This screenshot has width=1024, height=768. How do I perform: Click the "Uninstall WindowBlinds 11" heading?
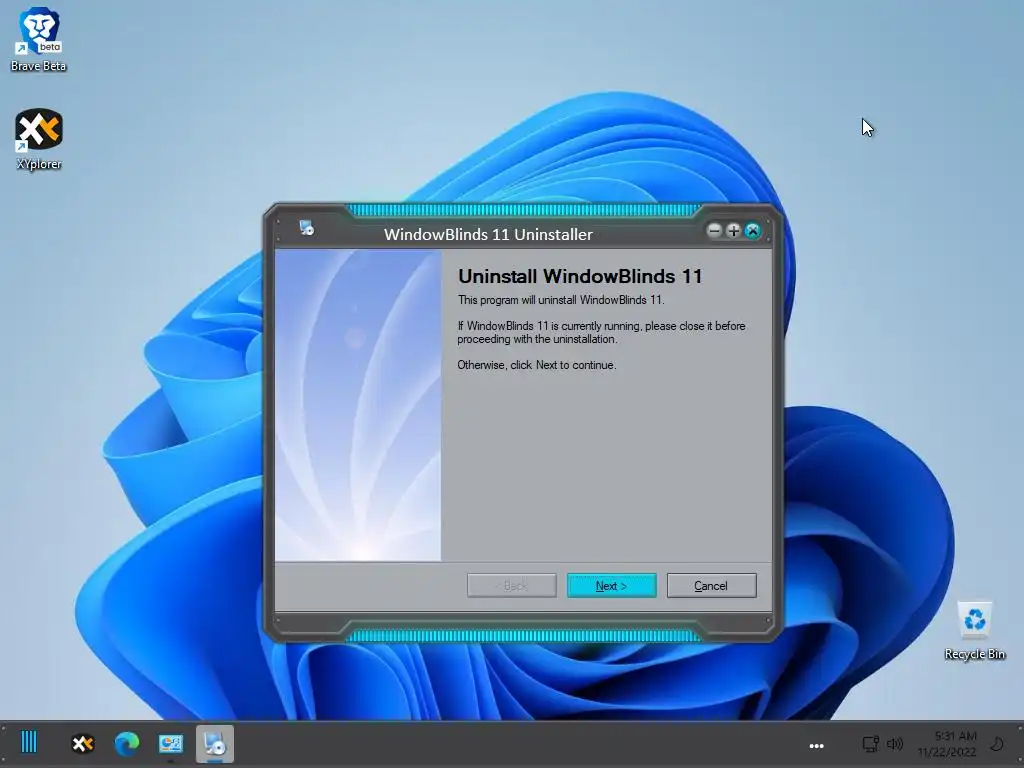pos(580,276)
